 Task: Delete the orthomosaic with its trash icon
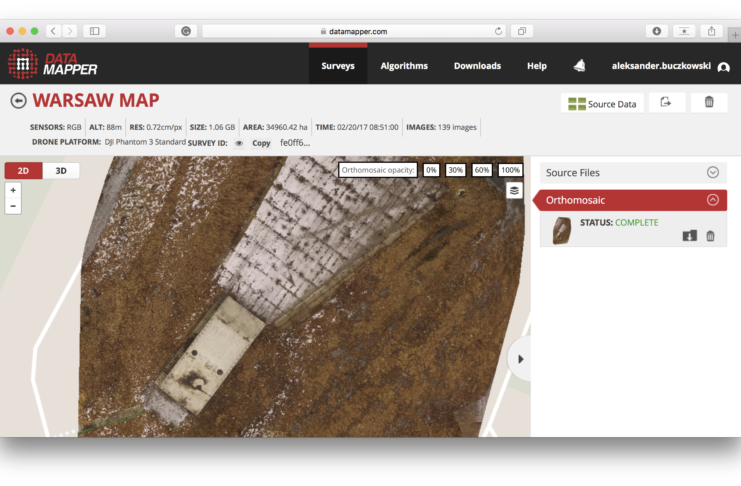pos(710,236)
